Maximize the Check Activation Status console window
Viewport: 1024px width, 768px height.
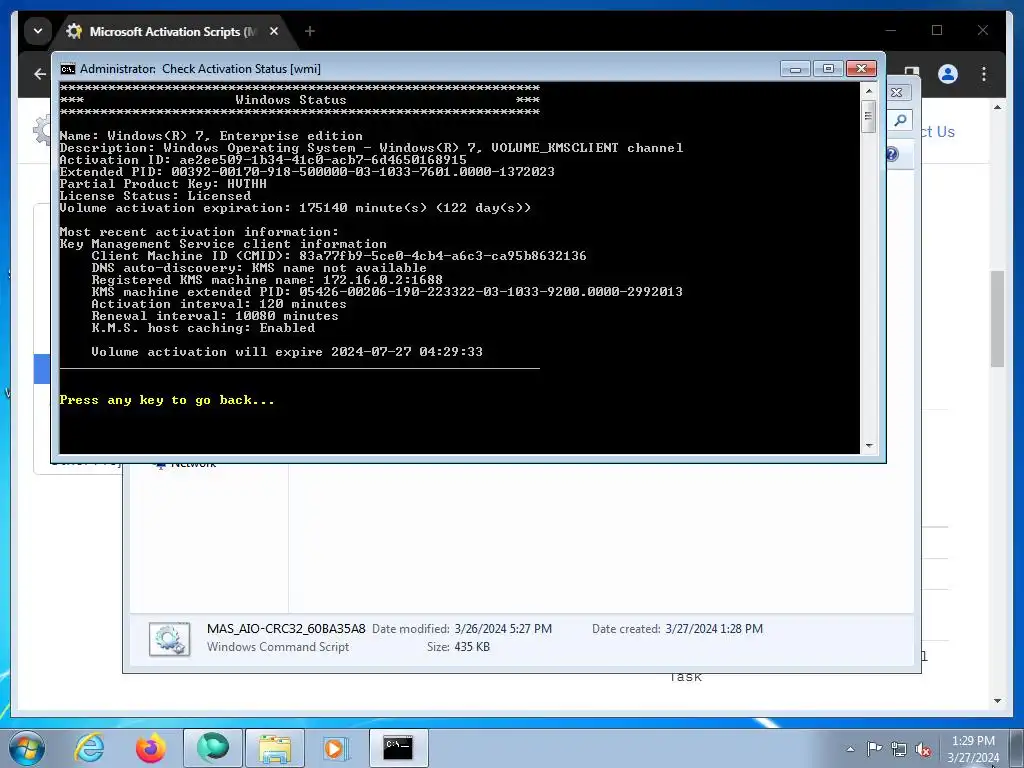pyautogui.click(x=828, y=69)
